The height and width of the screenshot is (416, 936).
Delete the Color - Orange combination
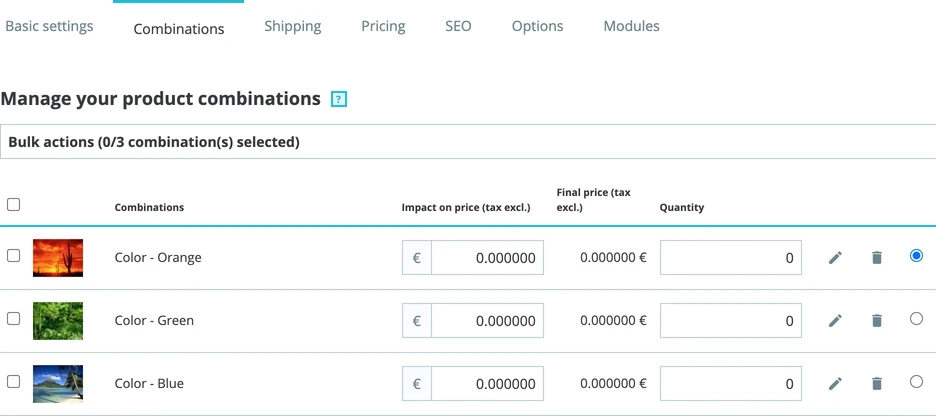point(876,258)
